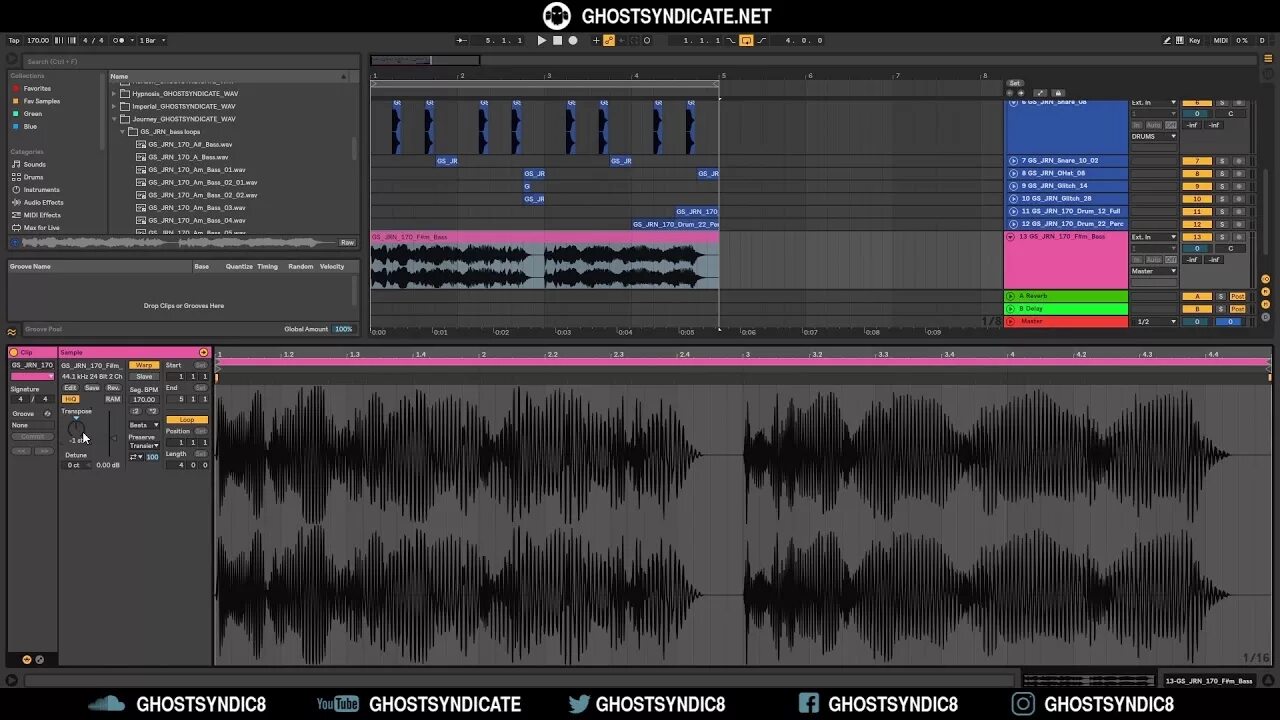Click the Stop transport button
This screenshot has height=720, width=1280.
pos(558,40)
